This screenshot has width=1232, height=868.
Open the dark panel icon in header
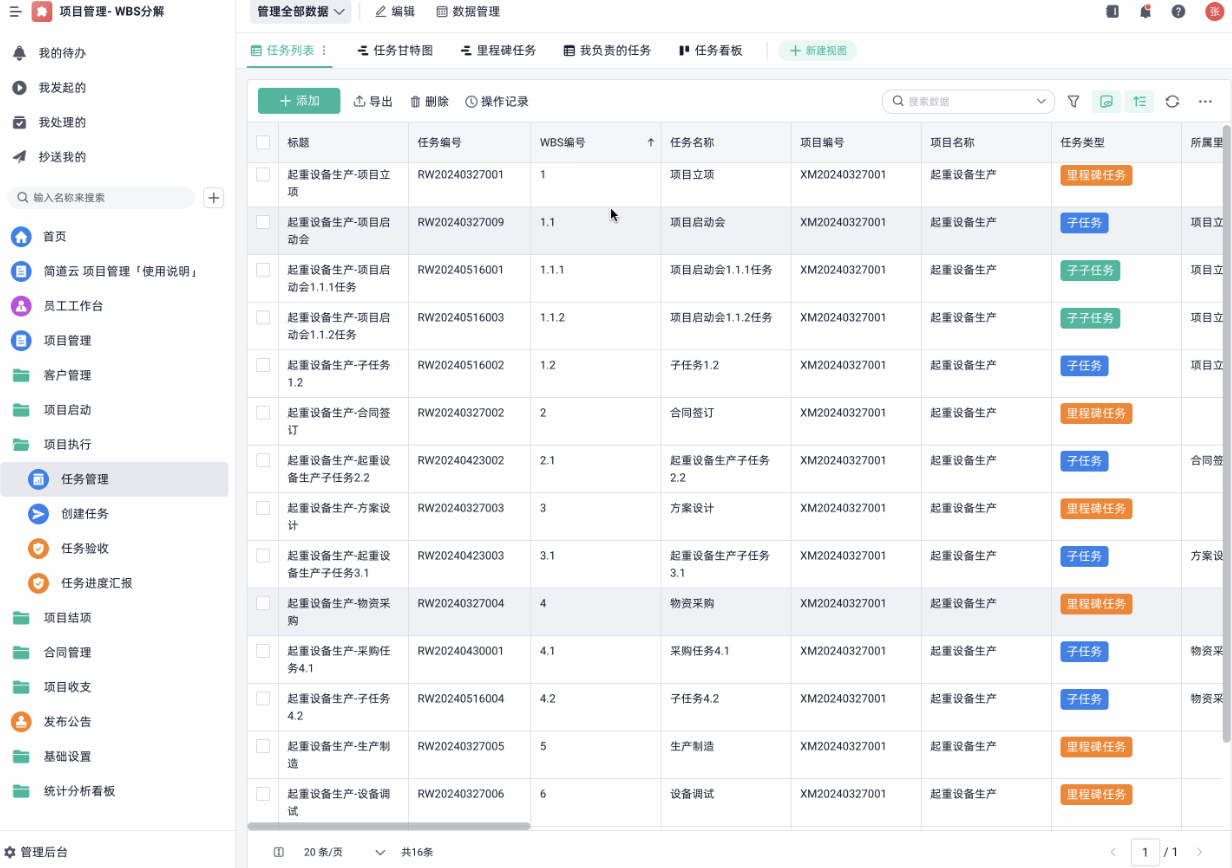pyautogui.click(x=1112, y=12)
